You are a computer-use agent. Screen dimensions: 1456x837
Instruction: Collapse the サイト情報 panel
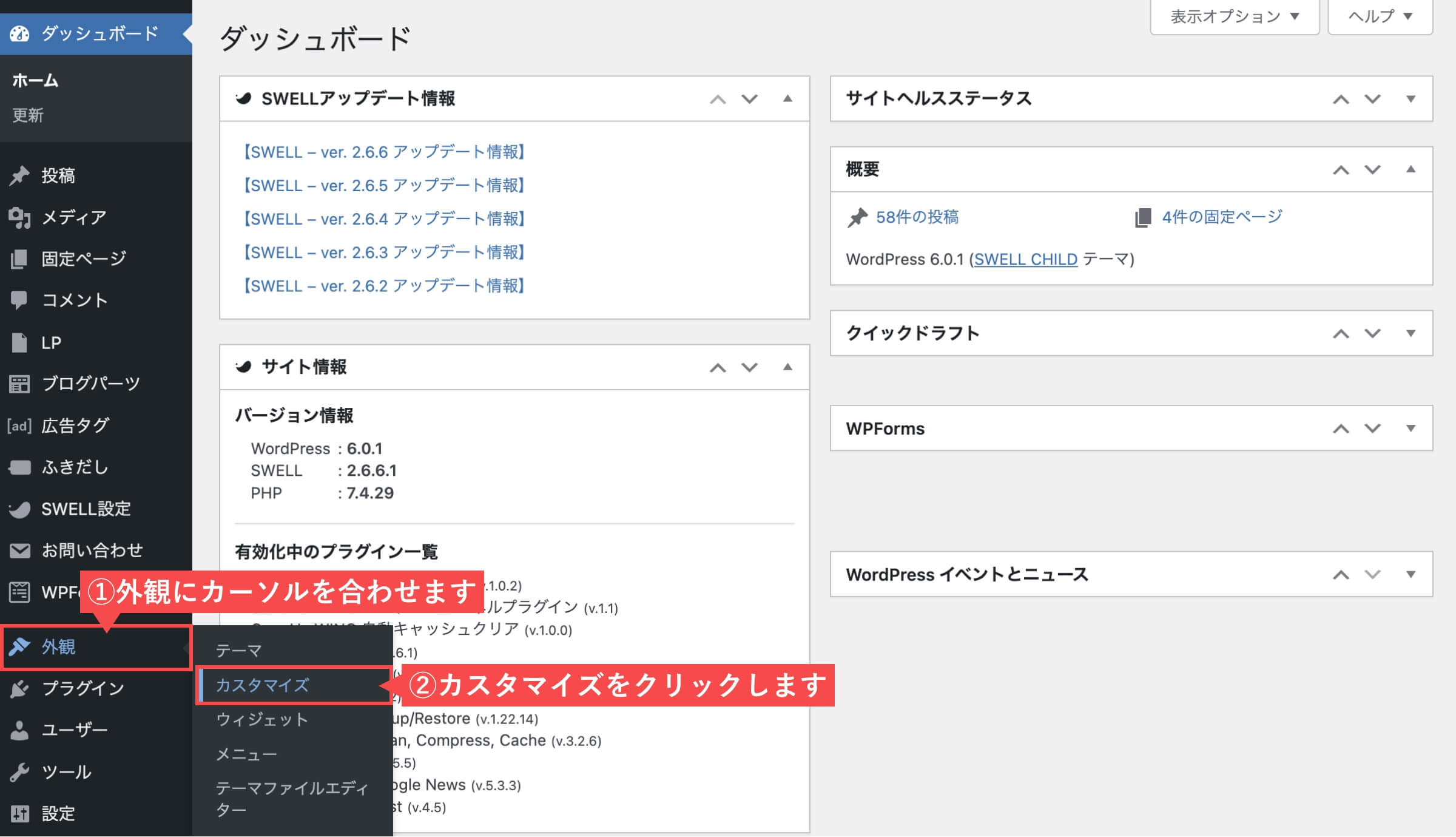[x=787, y=367]
